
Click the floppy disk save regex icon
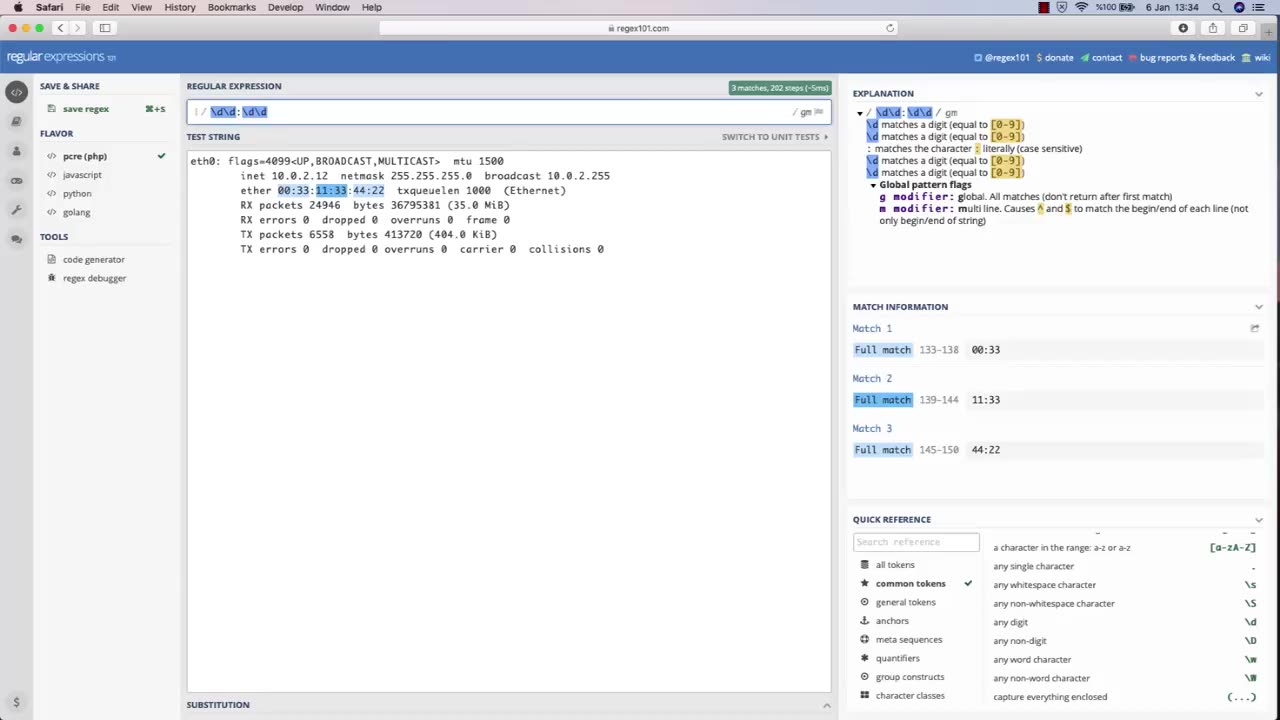click(52, 108)
